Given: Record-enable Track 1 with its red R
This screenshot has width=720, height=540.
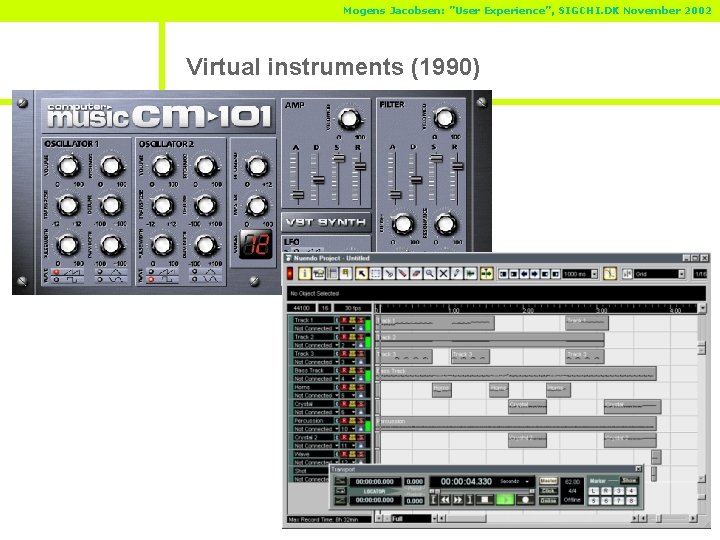Looking at the screenshot, I should tap(344, 320).
